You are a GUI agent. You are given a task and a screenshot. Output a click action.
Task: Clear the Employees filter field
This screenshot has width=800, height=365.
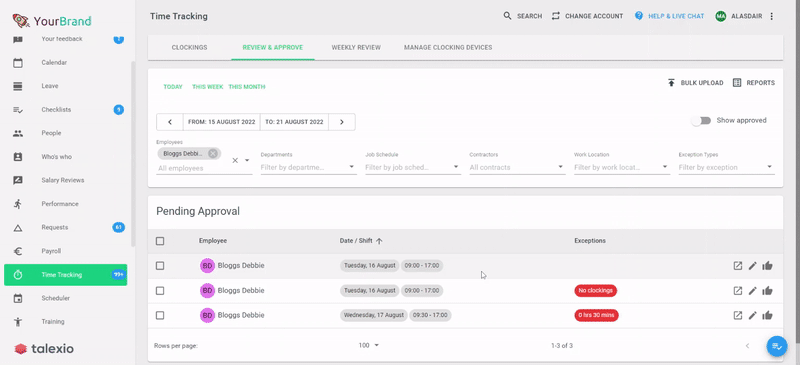pyautogui.click(x=235, y=160)
